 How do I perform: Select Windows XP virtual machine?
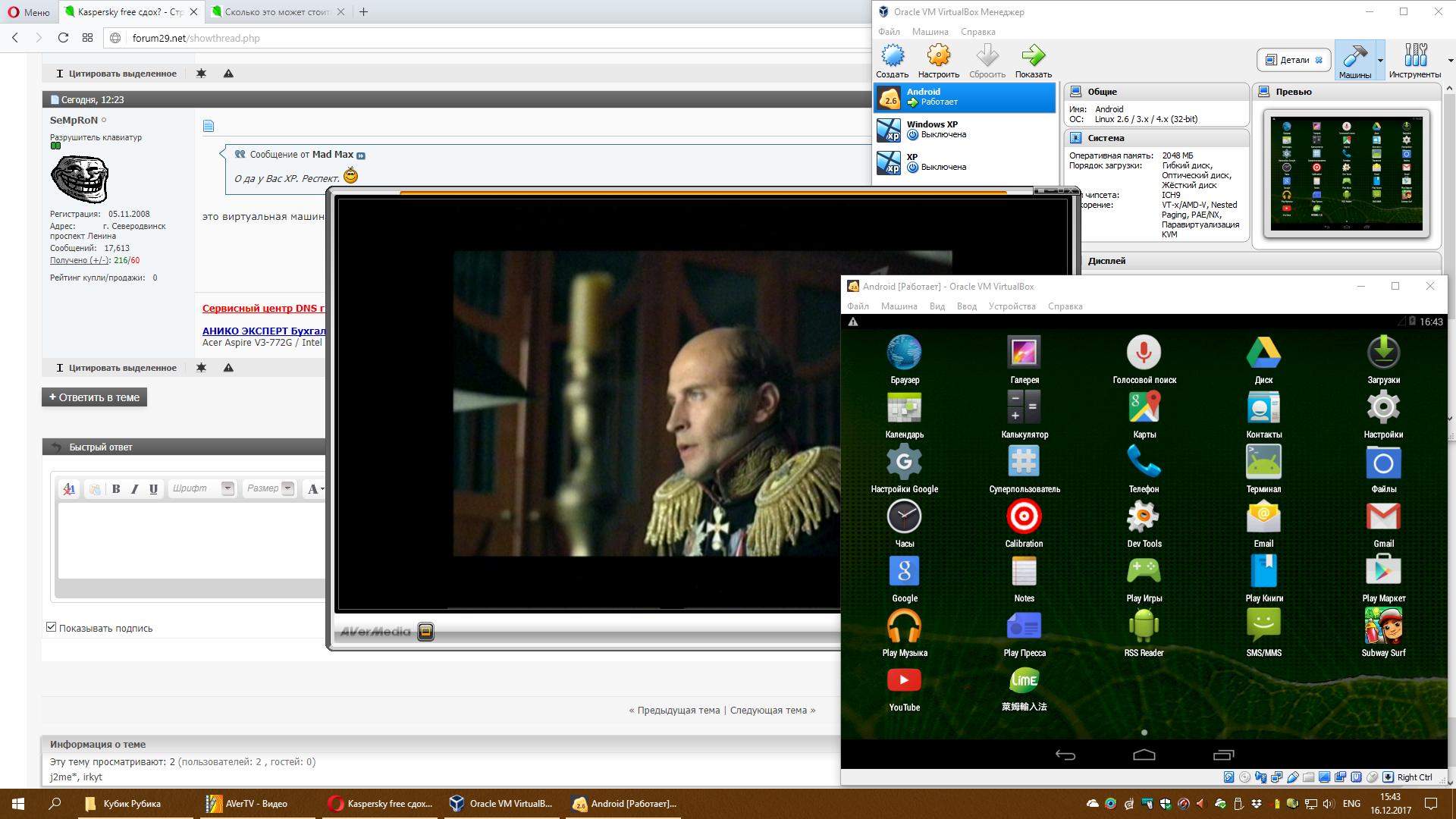[x=965, y=130]
